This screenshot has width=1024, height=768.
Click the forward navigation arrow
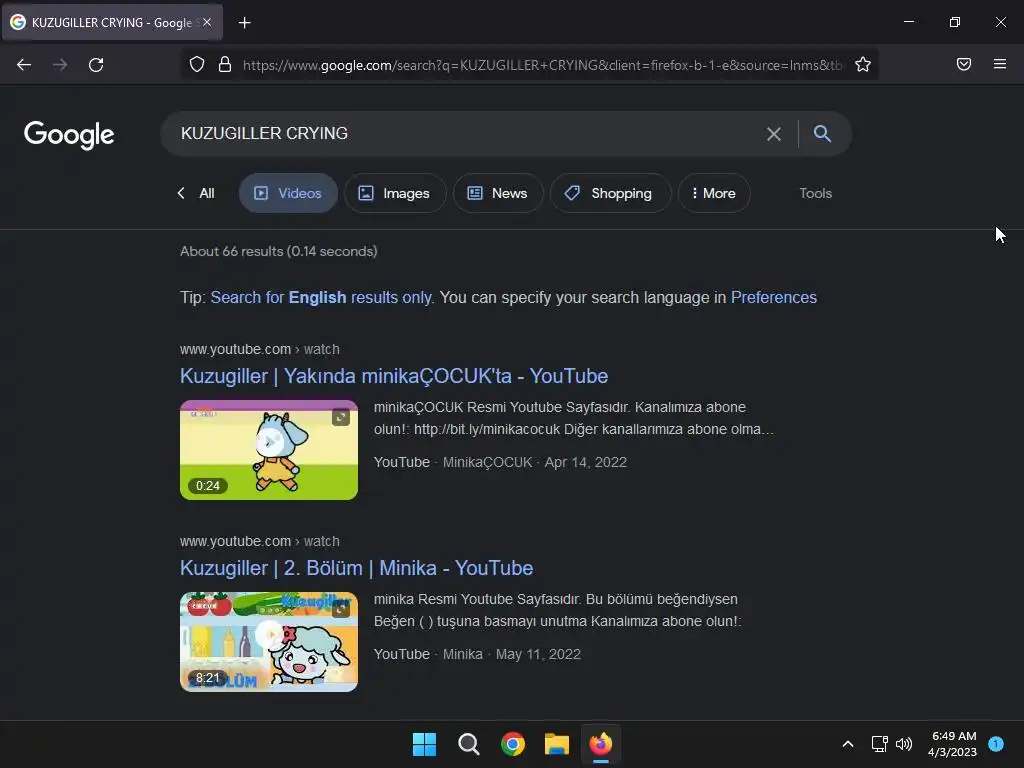[60, 65]
